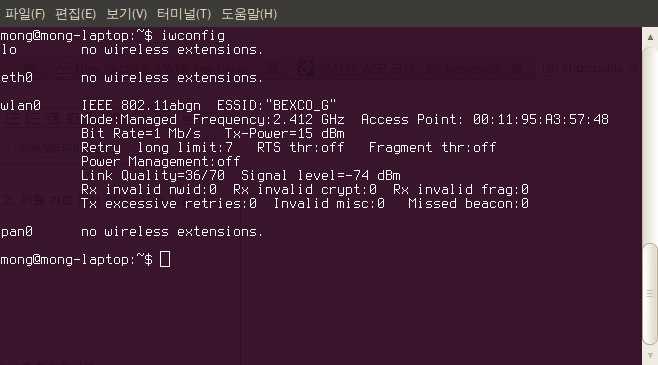Open the 보기(V) menu
Viewport: 658px width, 365px height.
click(x=126, y=14)
